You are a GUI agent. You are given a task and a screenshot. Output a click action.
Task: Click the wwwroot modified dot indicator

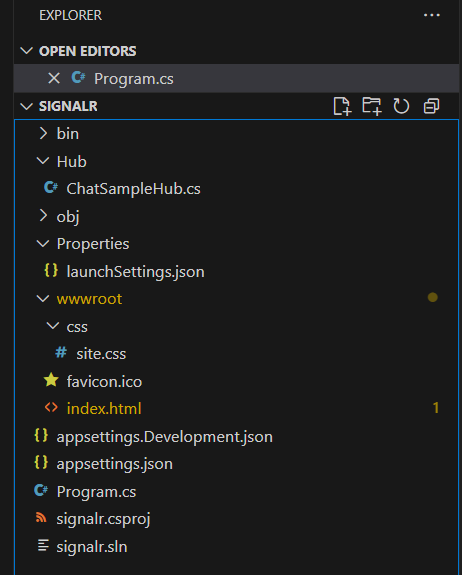click(433, 297)
